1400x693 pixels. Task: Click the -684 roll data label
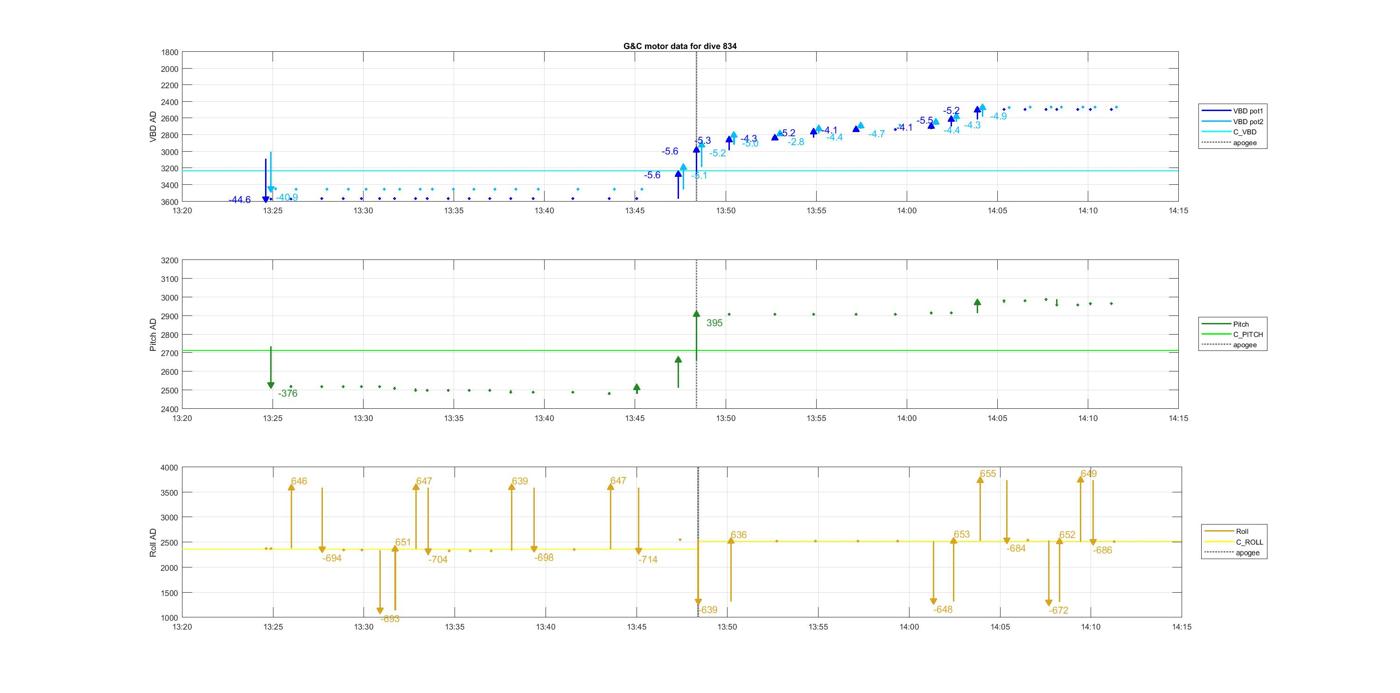point(1016,549)
